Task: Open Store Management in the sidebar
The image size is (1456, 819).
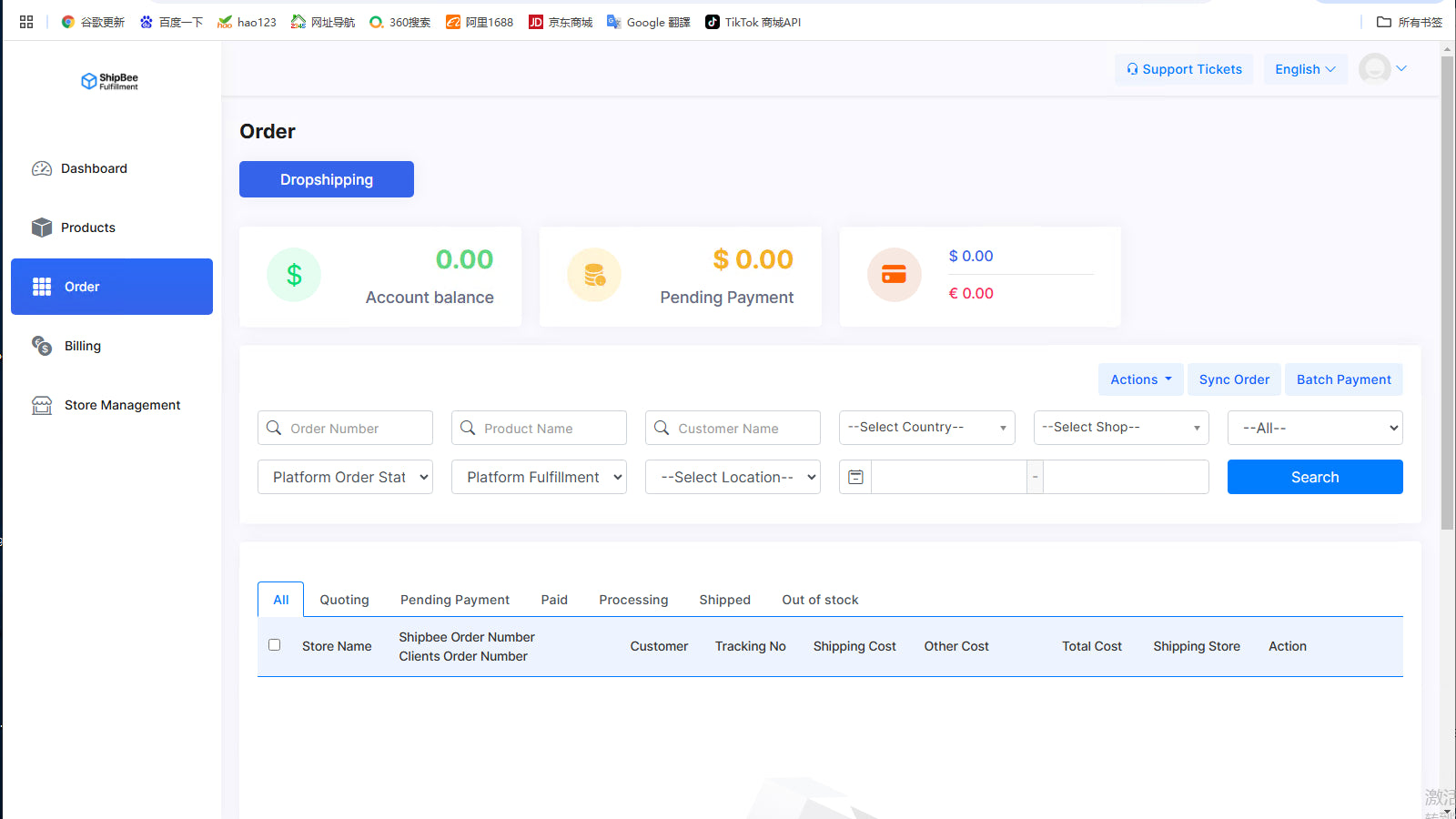Action: pos(112,405)
